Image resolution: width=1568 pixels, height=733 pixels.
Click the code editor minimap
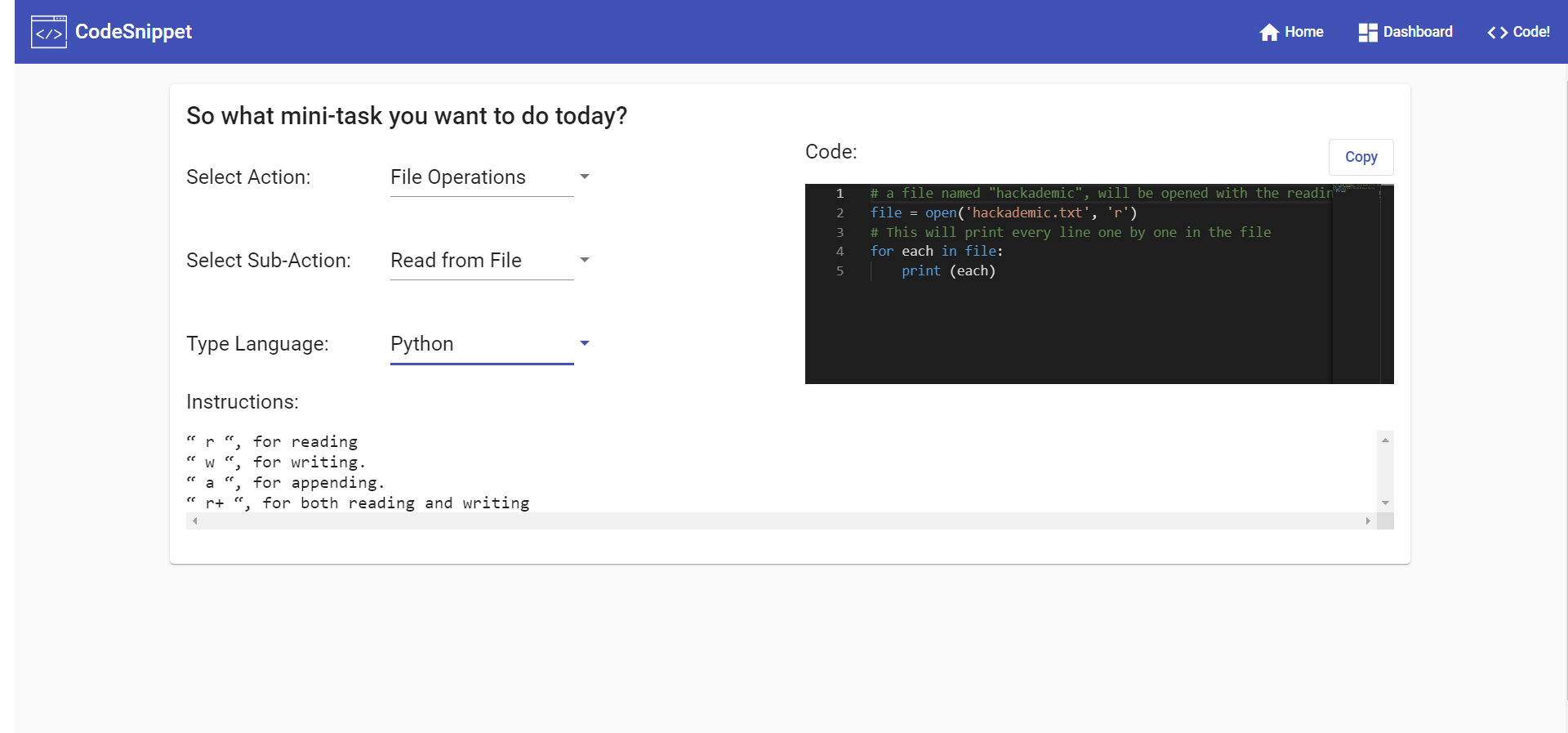tap(1356, 284)
